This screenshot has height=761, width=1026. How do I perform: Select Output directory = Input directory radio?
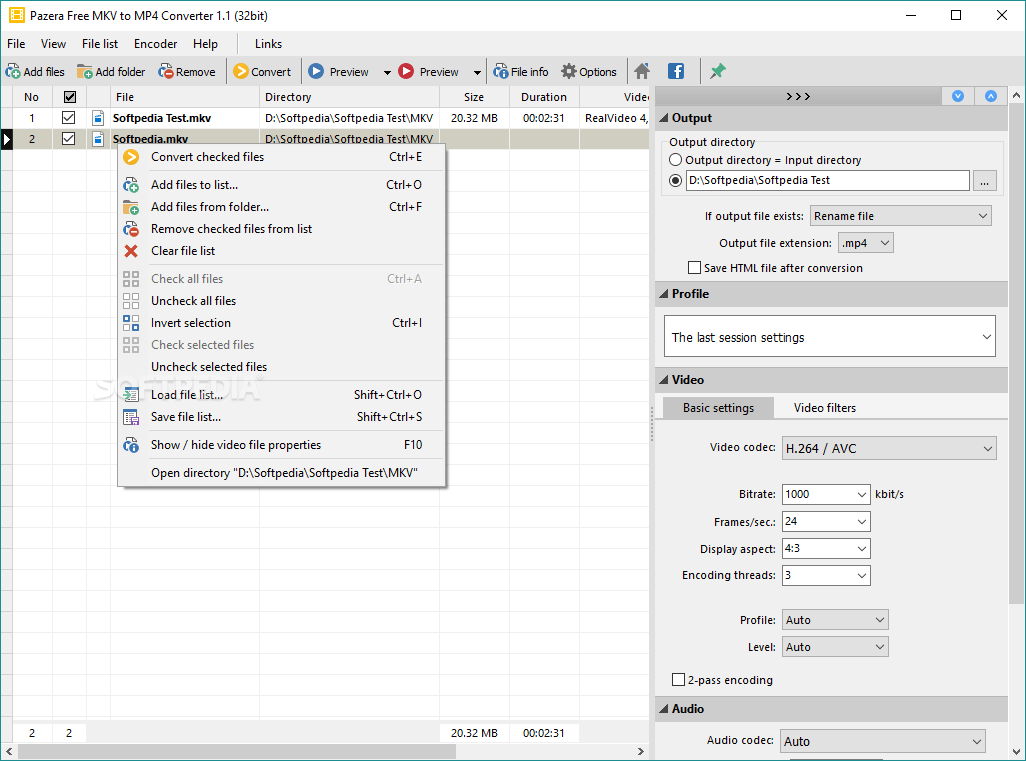(675, 160)
